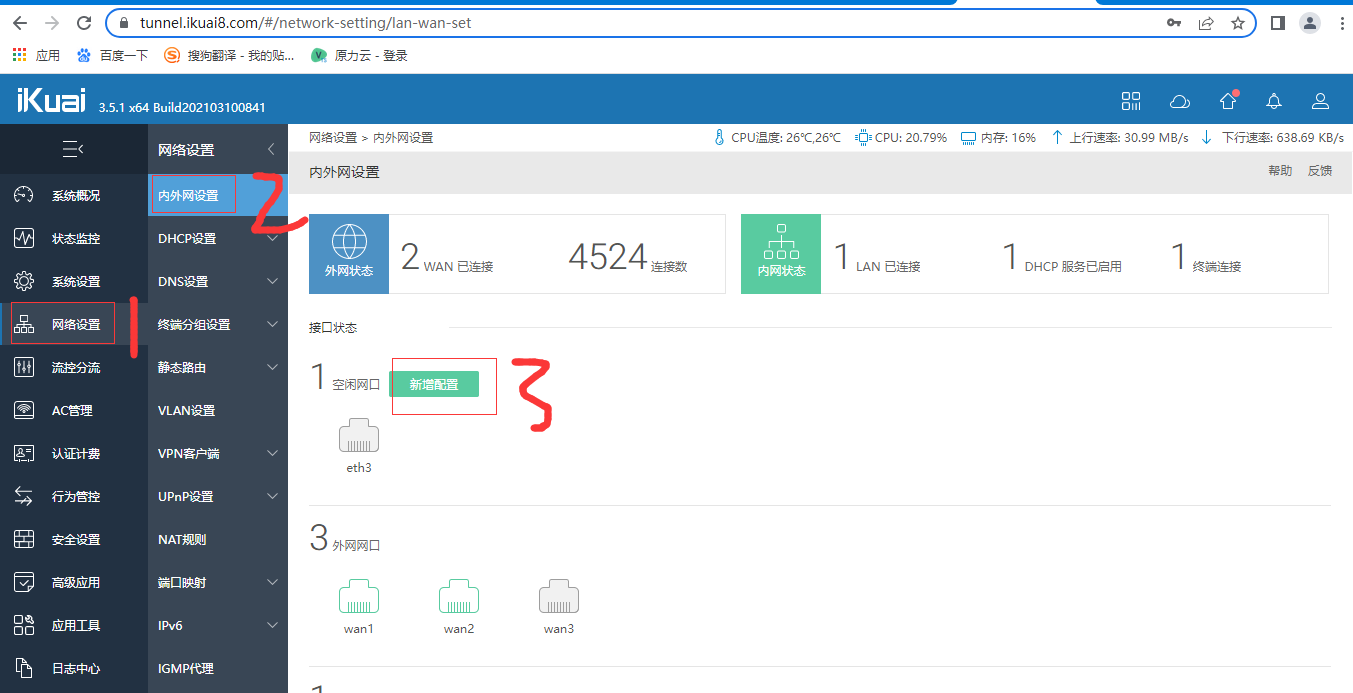Screen dimensions: 1353x693
Task: Open the 流控分流 sidebar item
Action: pos(74,367)
